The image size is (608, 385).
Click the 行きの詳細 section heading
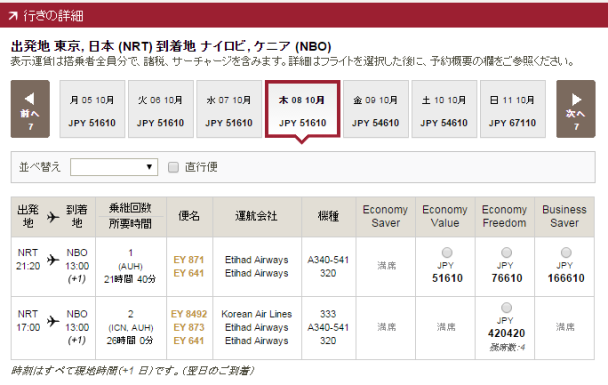[x=53, y=16]
